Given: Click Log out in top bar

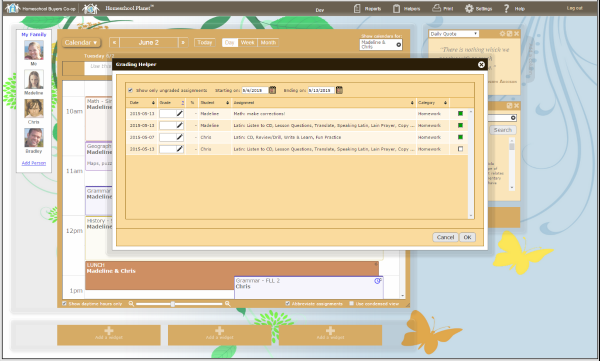Looking at the screenshot, I should click(574, 8).
